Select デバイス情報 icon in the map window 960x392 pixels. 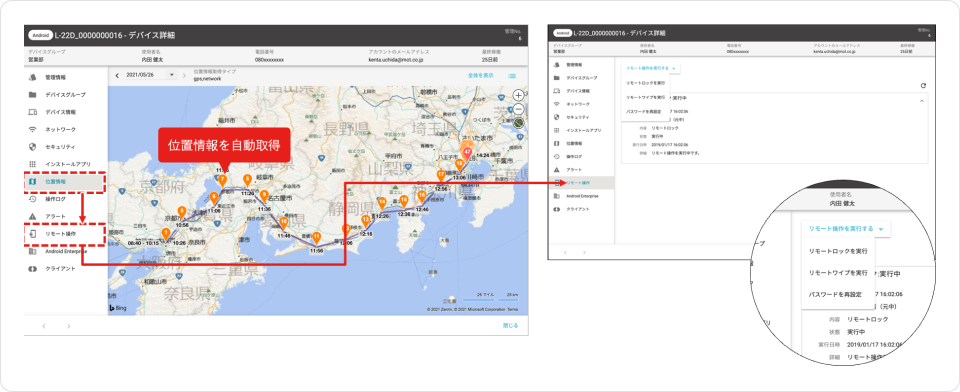pos(32,112)
